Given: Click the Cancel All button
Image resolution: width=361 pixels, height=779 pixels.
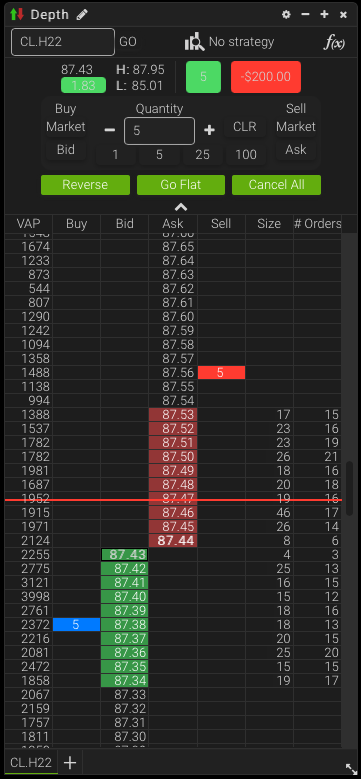Looking at the screenshot, I should pyautogui.click(x=277, y=185).
